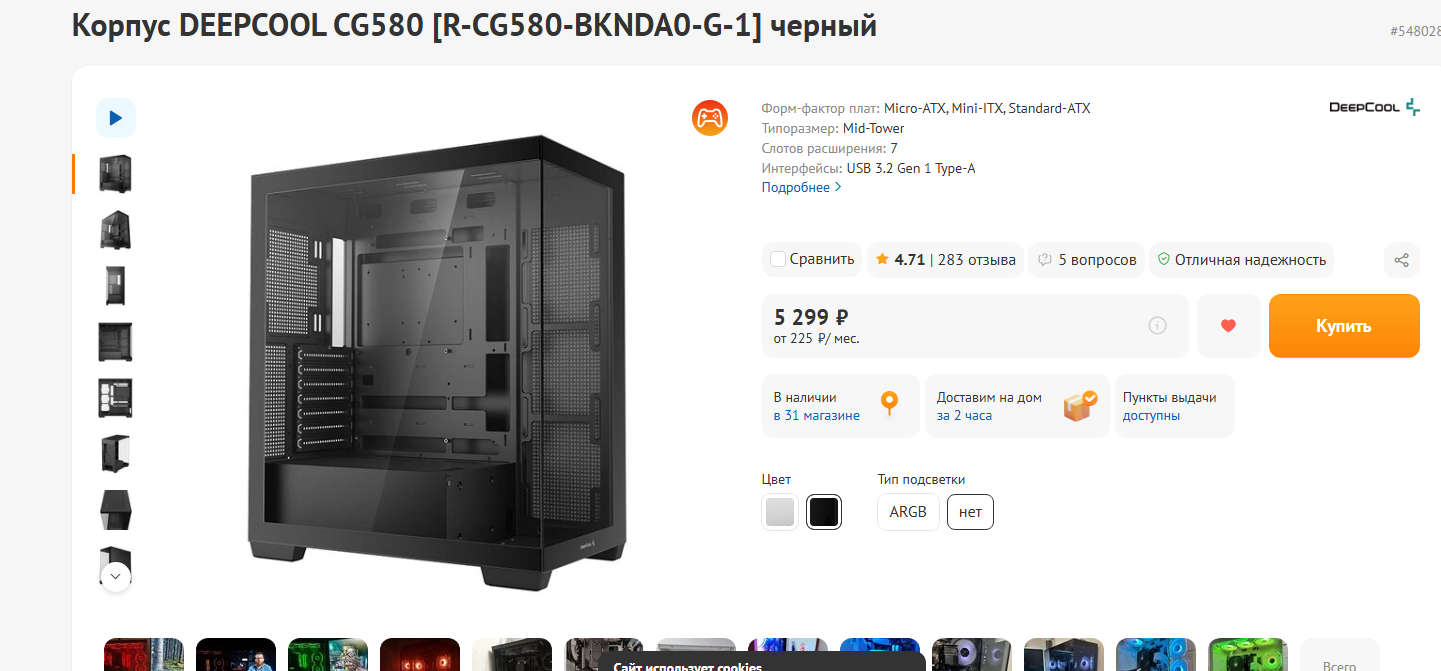
Task: Expand thumbnail list with down chevron
Action: point(116,576)
